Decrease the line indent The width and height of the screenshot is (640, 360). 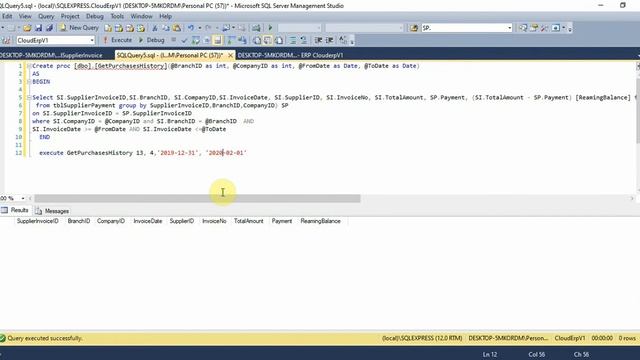[x=318, y=40]
